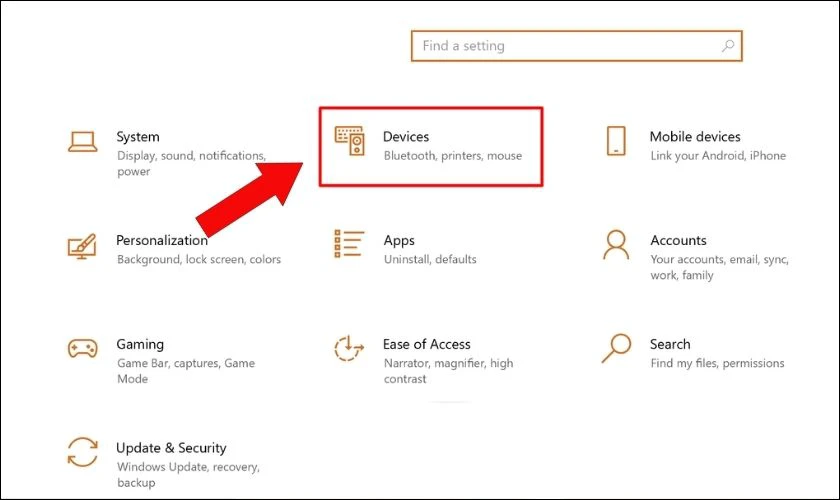Click the Accounts person icon

pyautogui.click(x=616, y=245)
